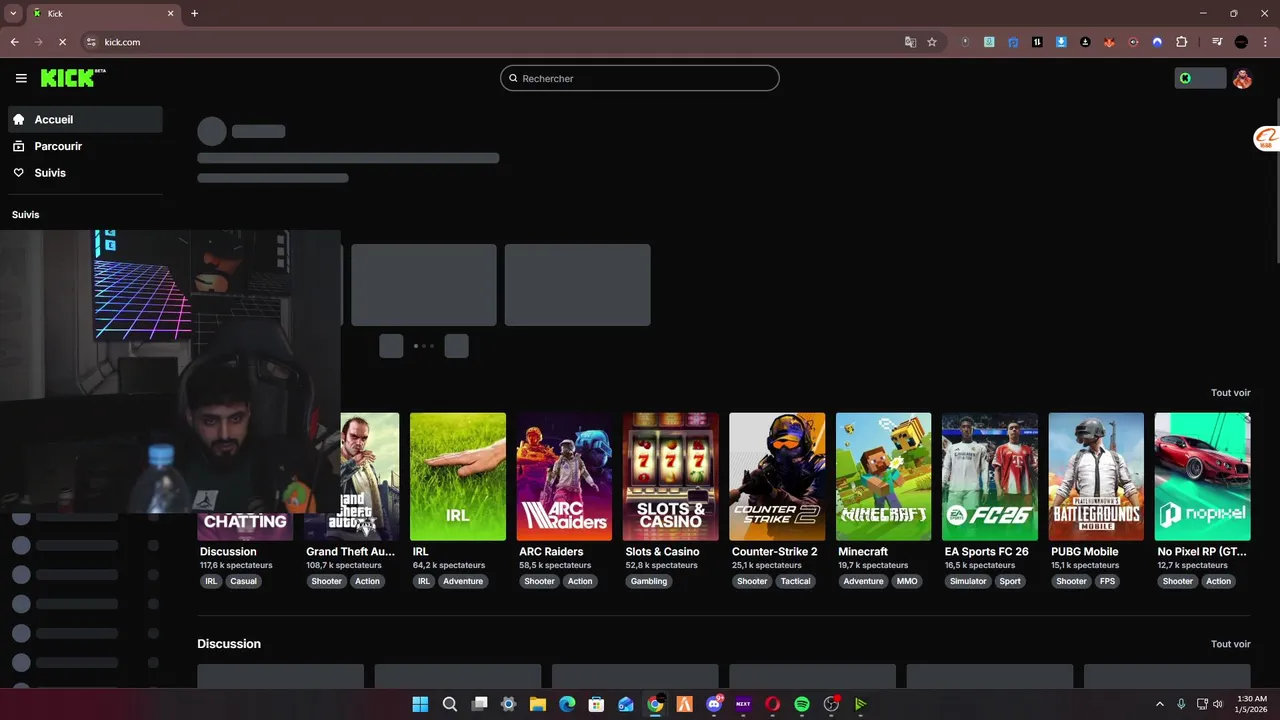Click the 58,5 k spectateurs text
The height and width of the screenshot is (720, 1280).
coord(555,565)
